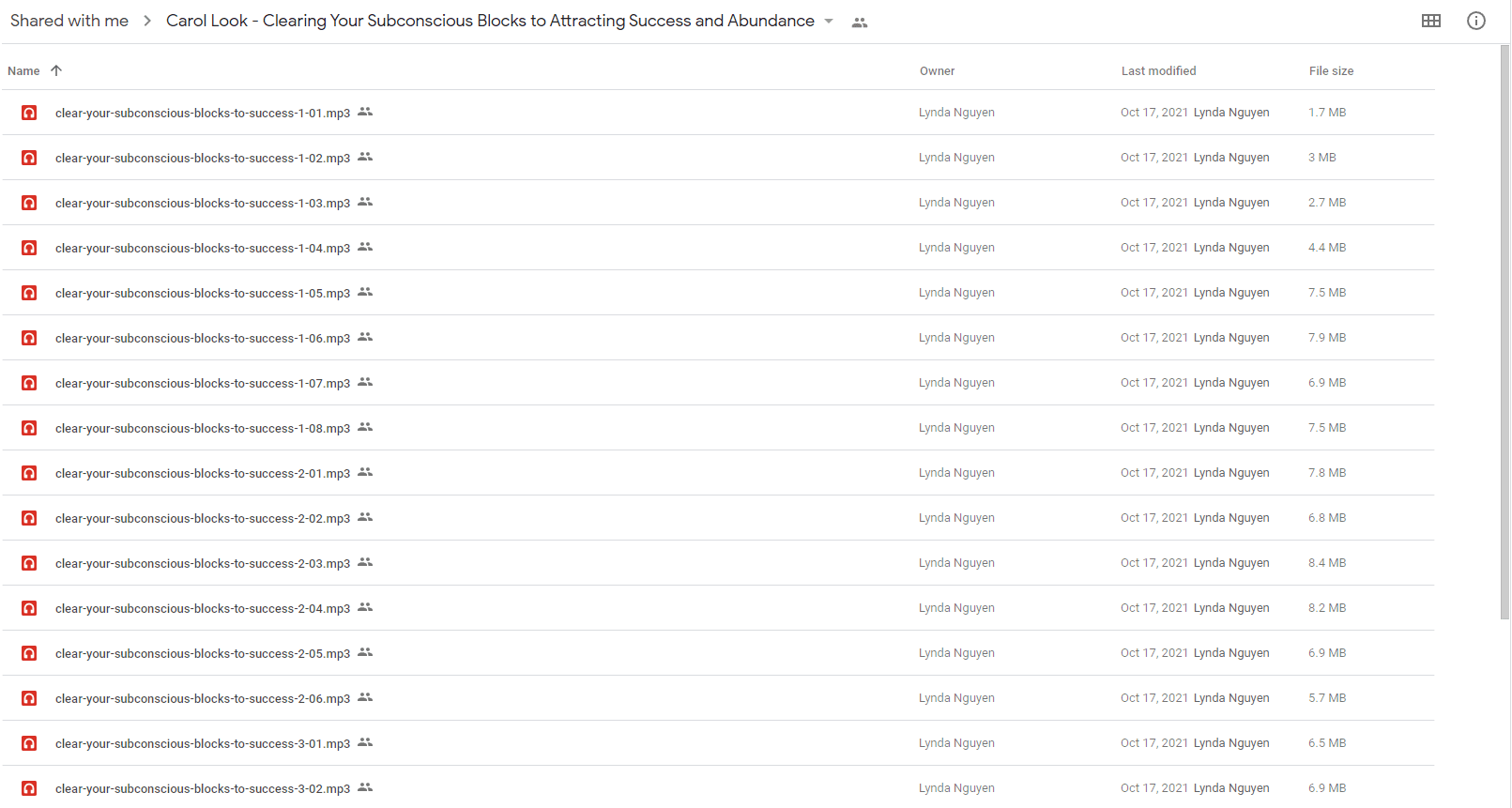The height and width of the screenshot is (808, 1512).
Task: Click the Owner column header
Action: [937, 71]
